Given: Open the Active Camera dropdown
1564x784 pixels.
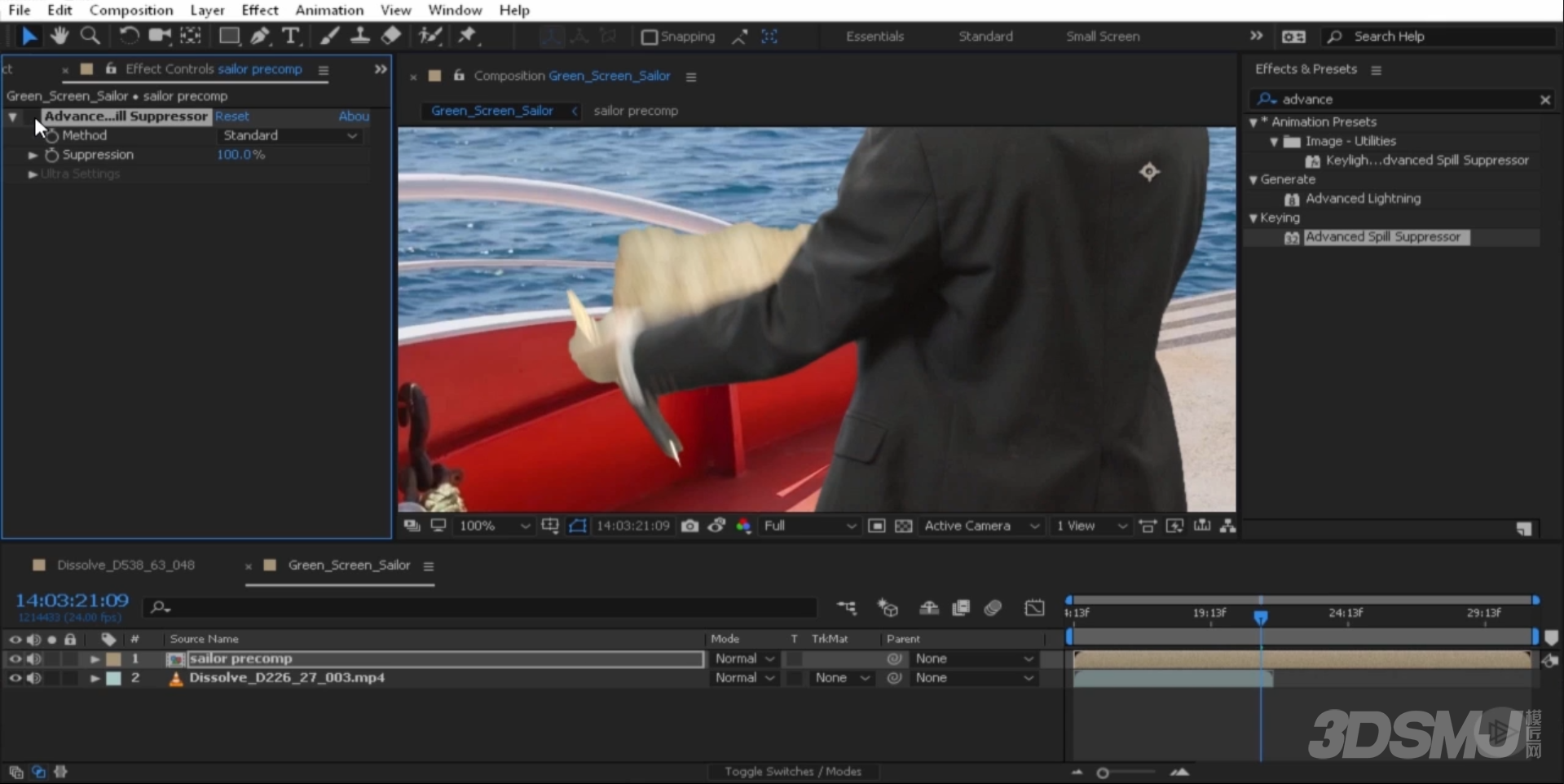Looking at the screenshot, I should 981,526.
